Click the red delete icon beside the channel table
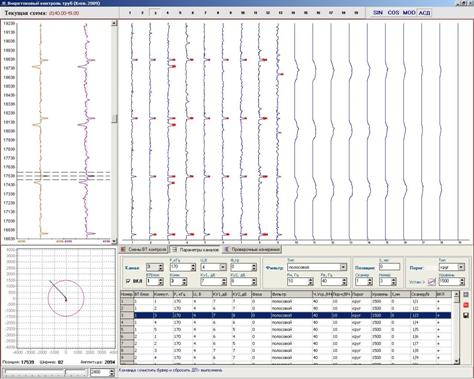474x379 pixels. click(466, 305)
